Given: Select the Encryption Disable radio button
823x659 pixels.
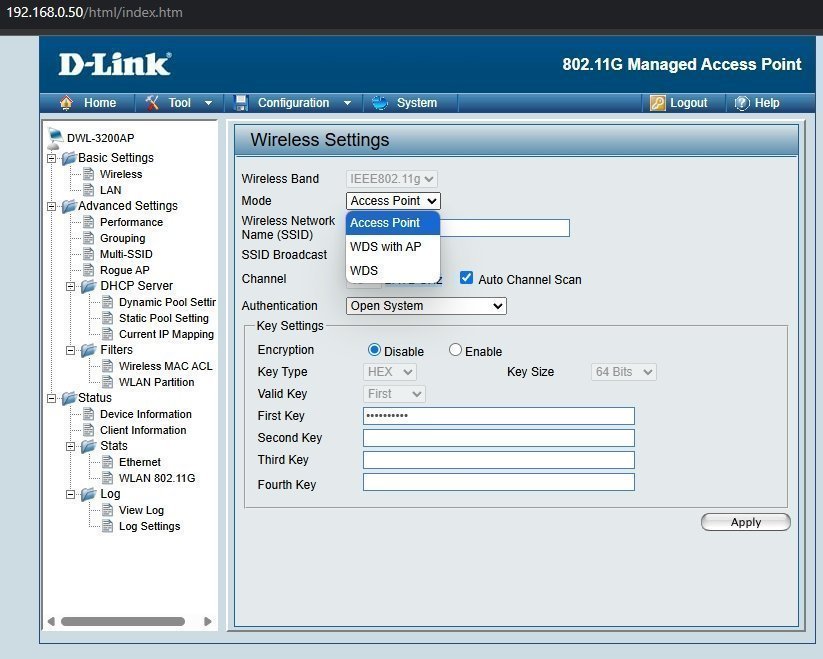Looking at the screenshot, I should (x=375, y=350).
